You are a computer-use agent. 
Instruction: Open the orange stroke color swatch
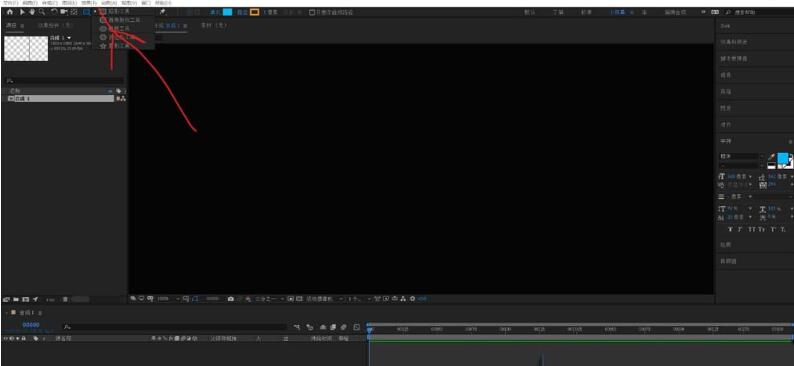254,12
